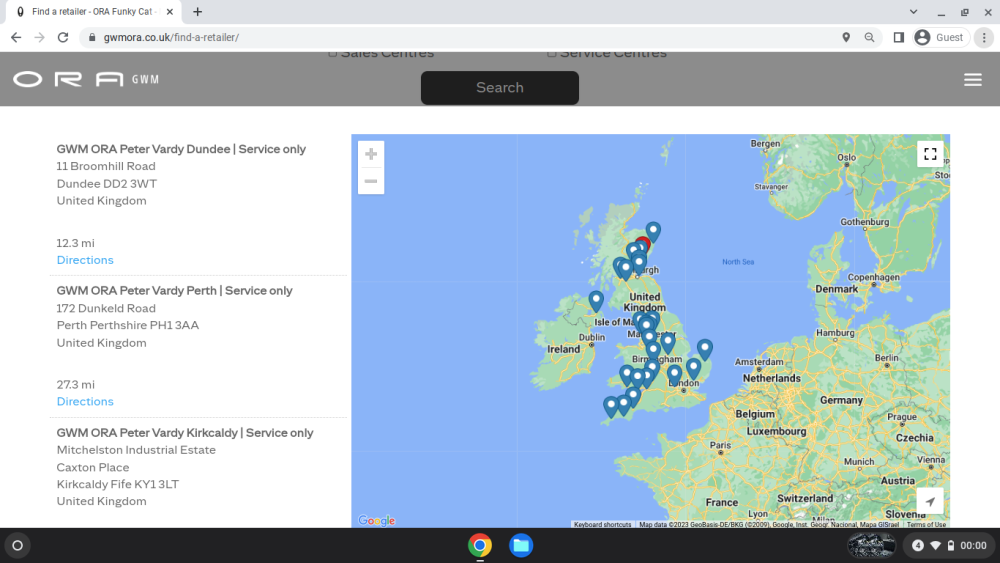Screen dimensions: 1000x563
Task: Click Kirkcaldy Fife KY1 3LT address line
Action: coord(117,484)
